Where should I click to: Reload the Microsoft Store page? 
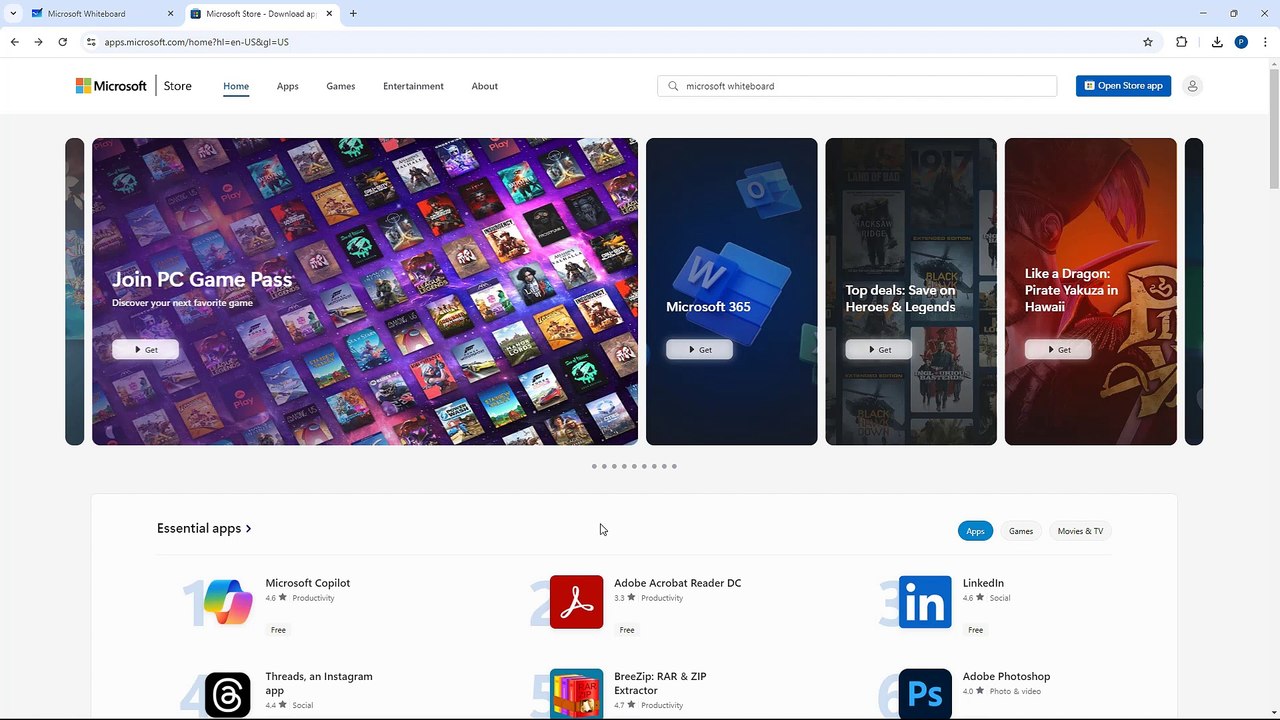[62, 42]
